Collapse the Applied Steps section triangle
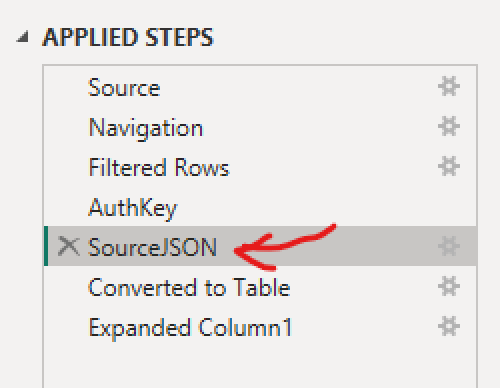This screenshot has width=500, height=388. pos(23,37)
